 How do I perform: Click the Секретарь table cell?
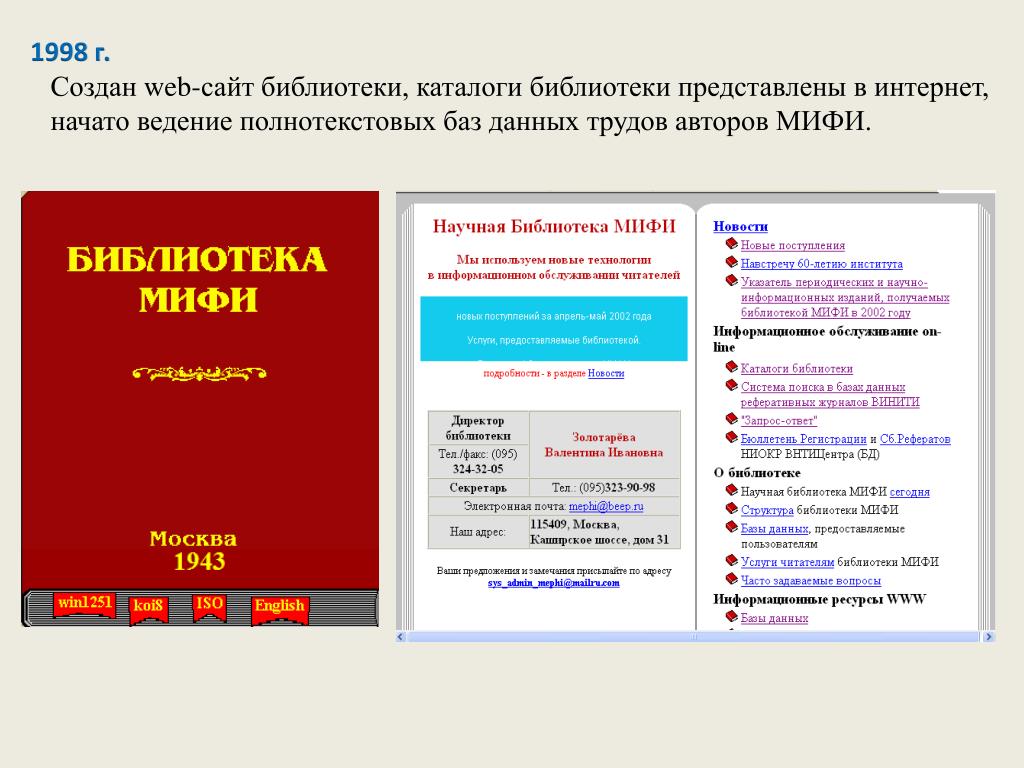click(x=478, y=488)
